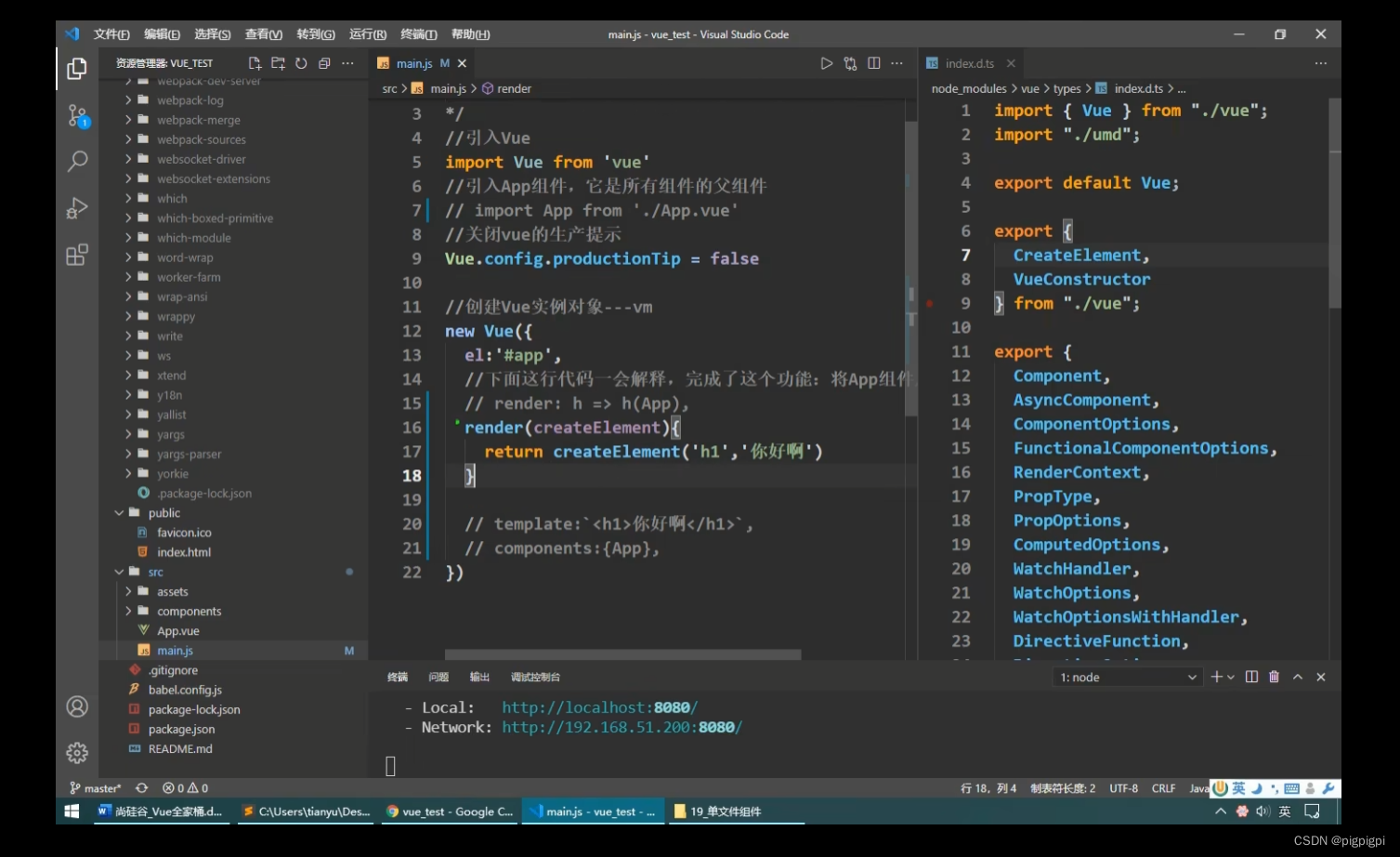The width and height of the screenshot is (1400, 857).
Task: Split the terminal panel
Action: tap(1251, 677)
